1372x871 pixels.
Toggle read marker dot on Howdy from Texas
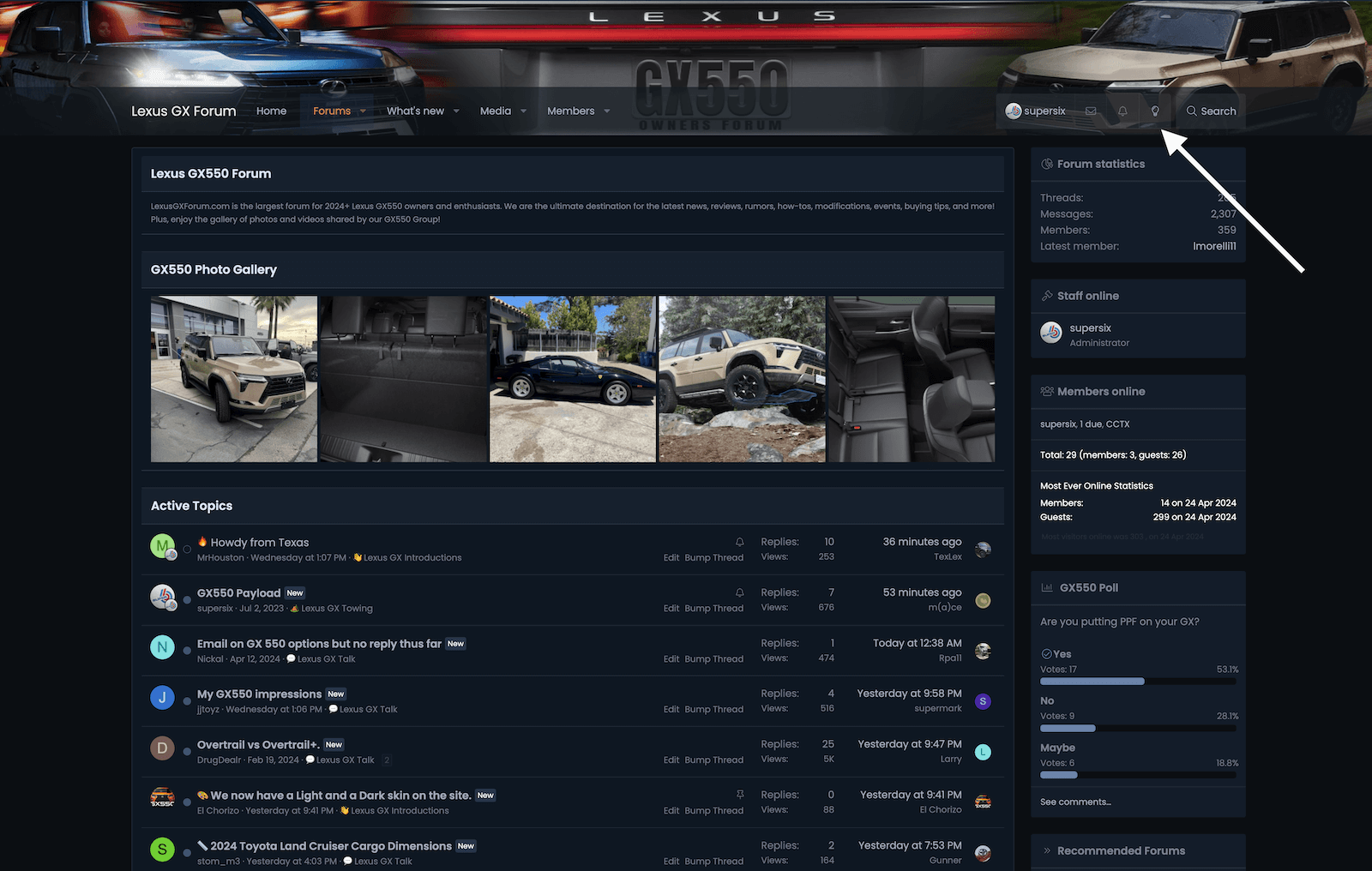pos(187,550)
